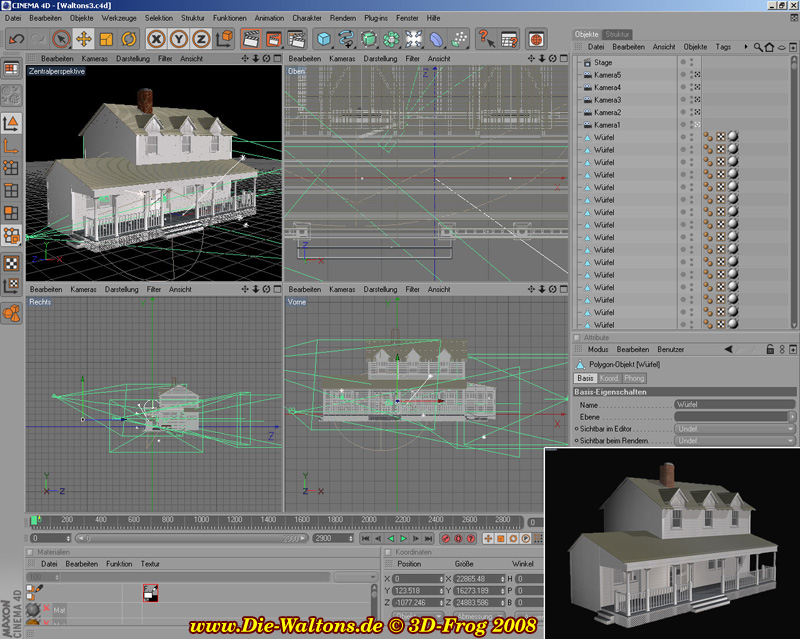Open the Plug-ins menu

point(376,18)
